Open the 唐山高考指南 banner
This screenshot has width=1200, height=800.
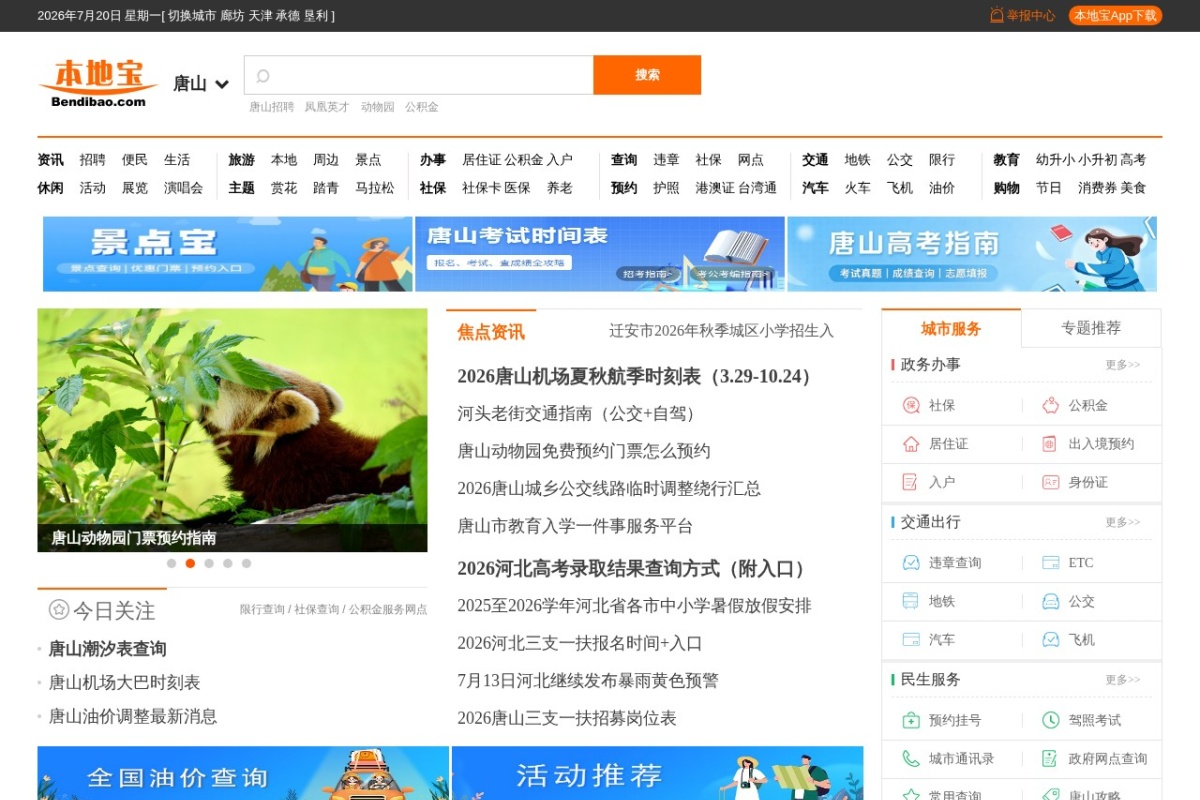click(x=972, y=254)
